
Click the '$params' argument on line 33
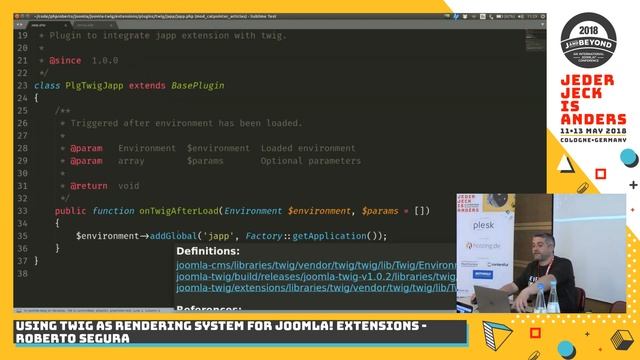pos(380,211)
